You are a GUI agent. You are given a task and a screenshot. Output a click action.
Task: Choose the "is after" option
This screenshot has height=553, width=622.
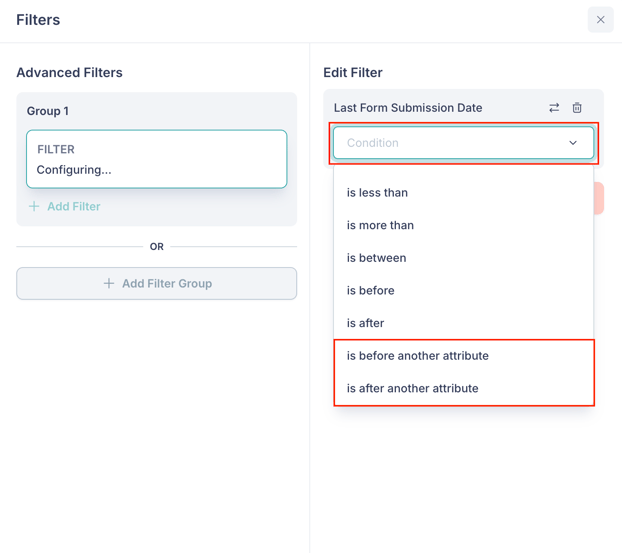[365, 323]
